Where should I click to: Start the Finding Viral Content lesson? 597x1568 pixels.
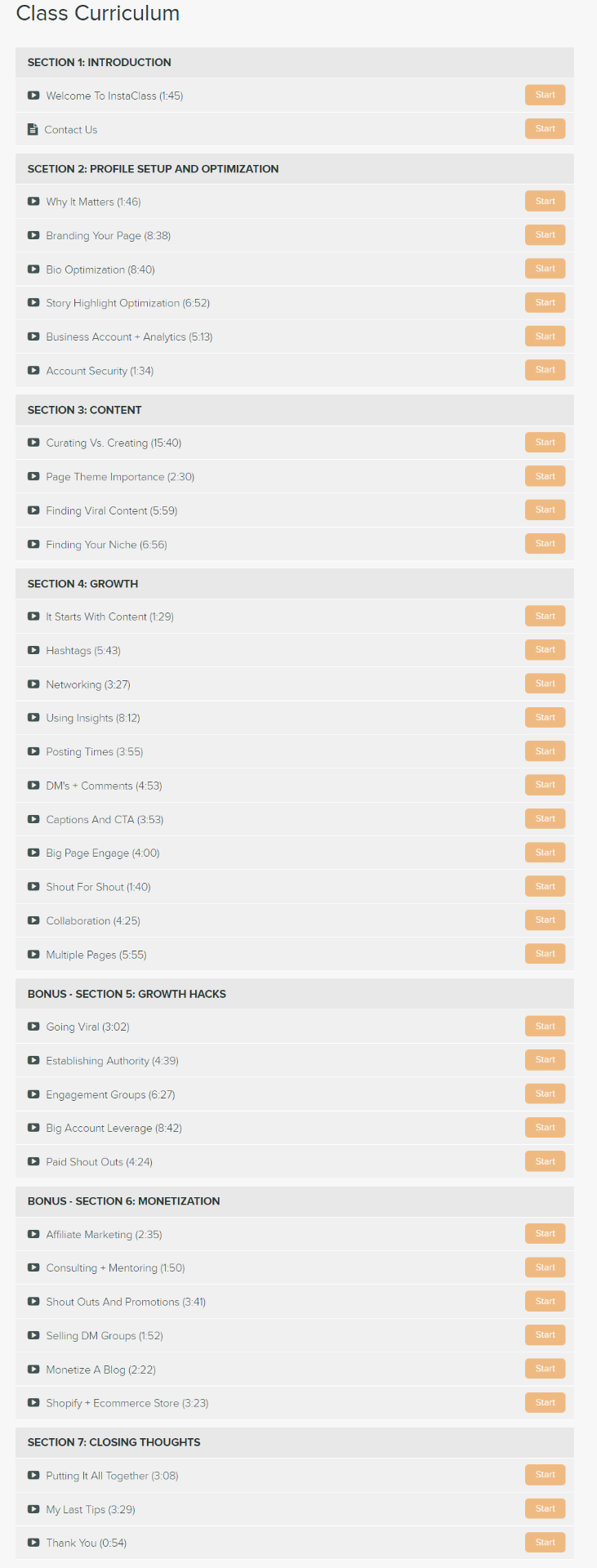[x=545, y=510]
